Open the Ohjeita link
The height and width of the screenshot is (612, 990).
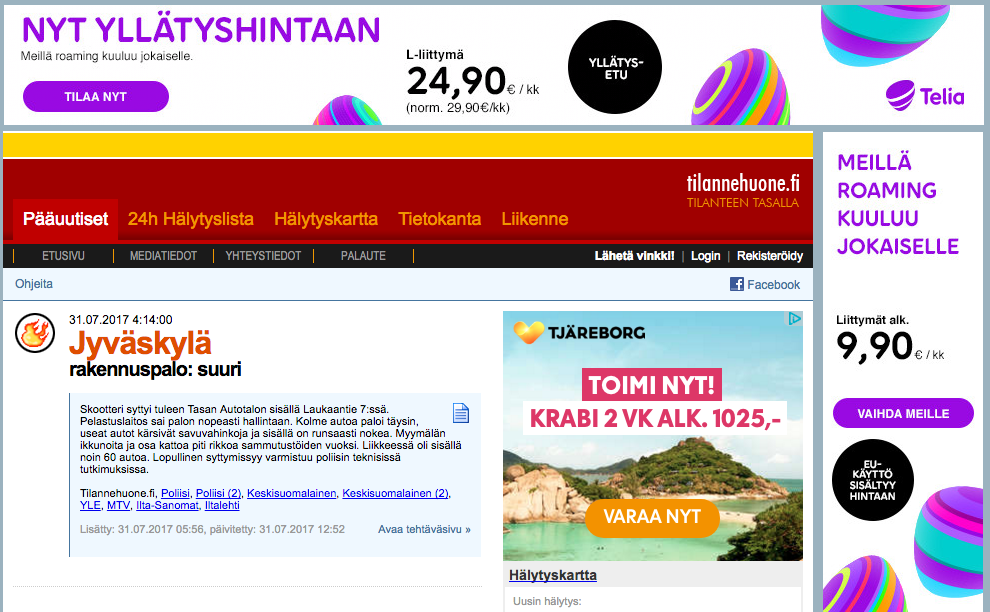[34, 284]
